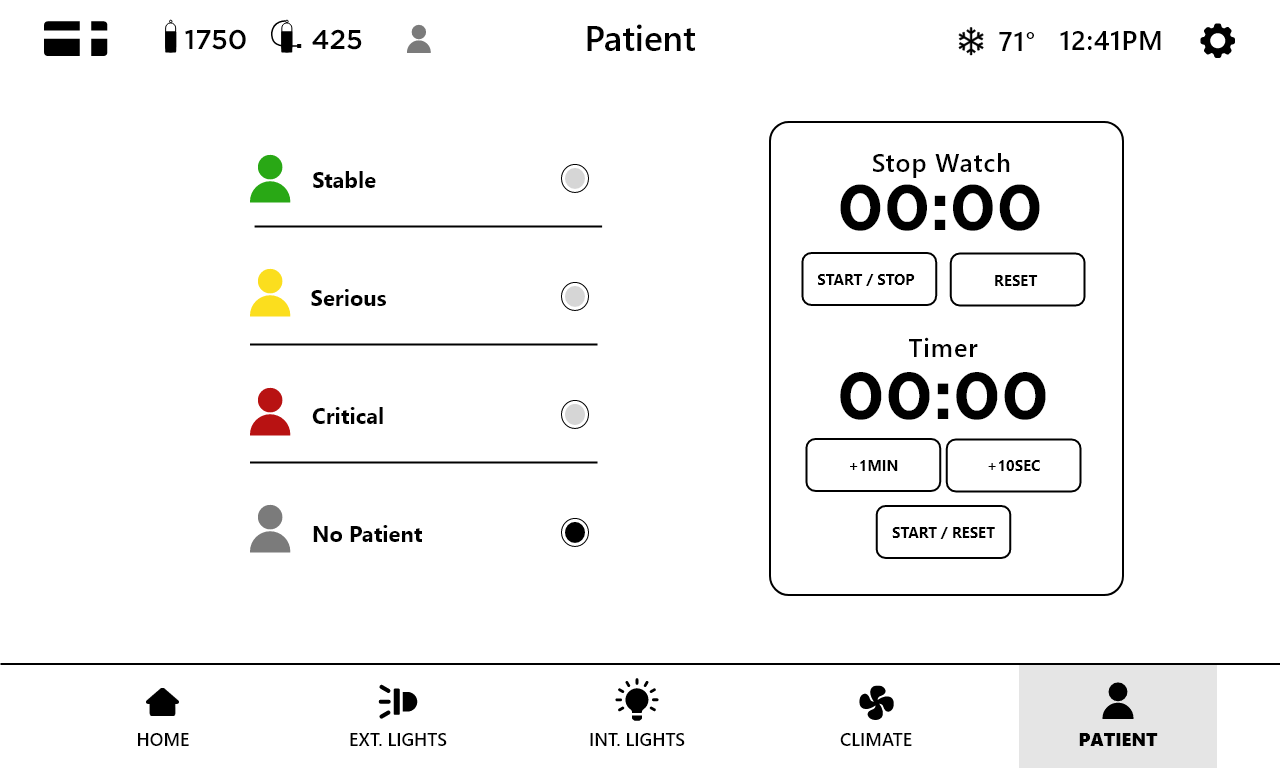Viewport: 1280px width, 768px height.
Task: Switch to the Ext. Lights tab
Action: pyautogui.click(x=398, y=717)
